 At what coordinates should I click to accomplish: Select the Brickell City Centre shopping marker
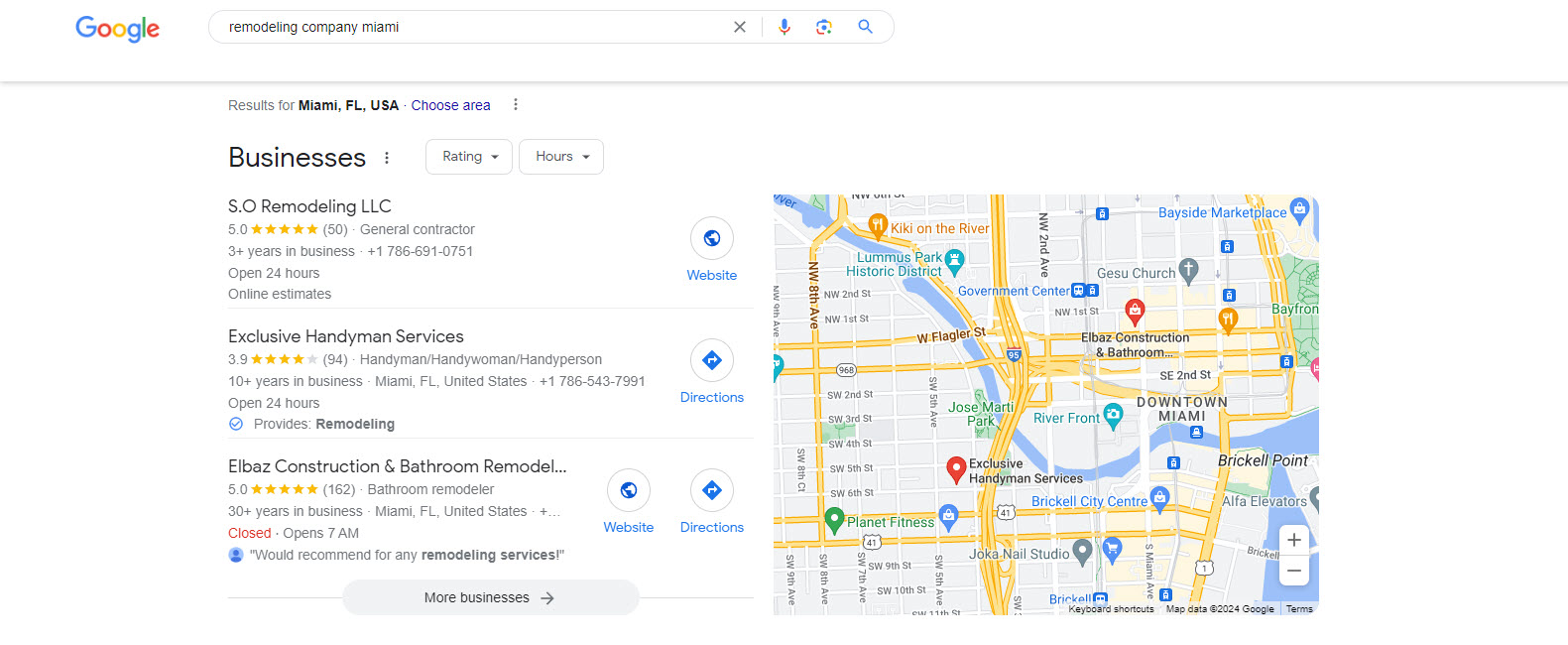point(1159,499)
